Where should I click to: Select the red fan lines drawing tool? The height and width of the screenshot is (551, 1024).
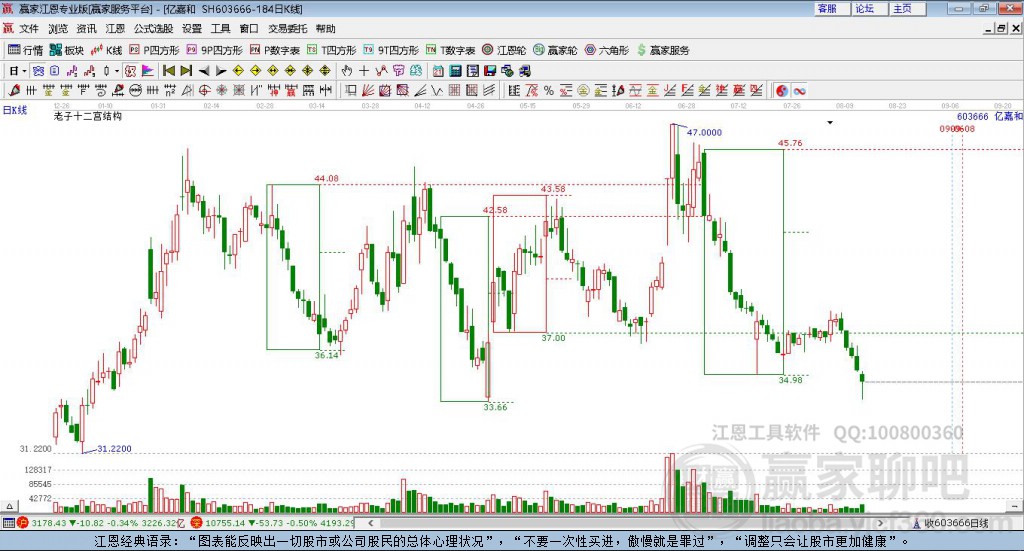point(368,91)
